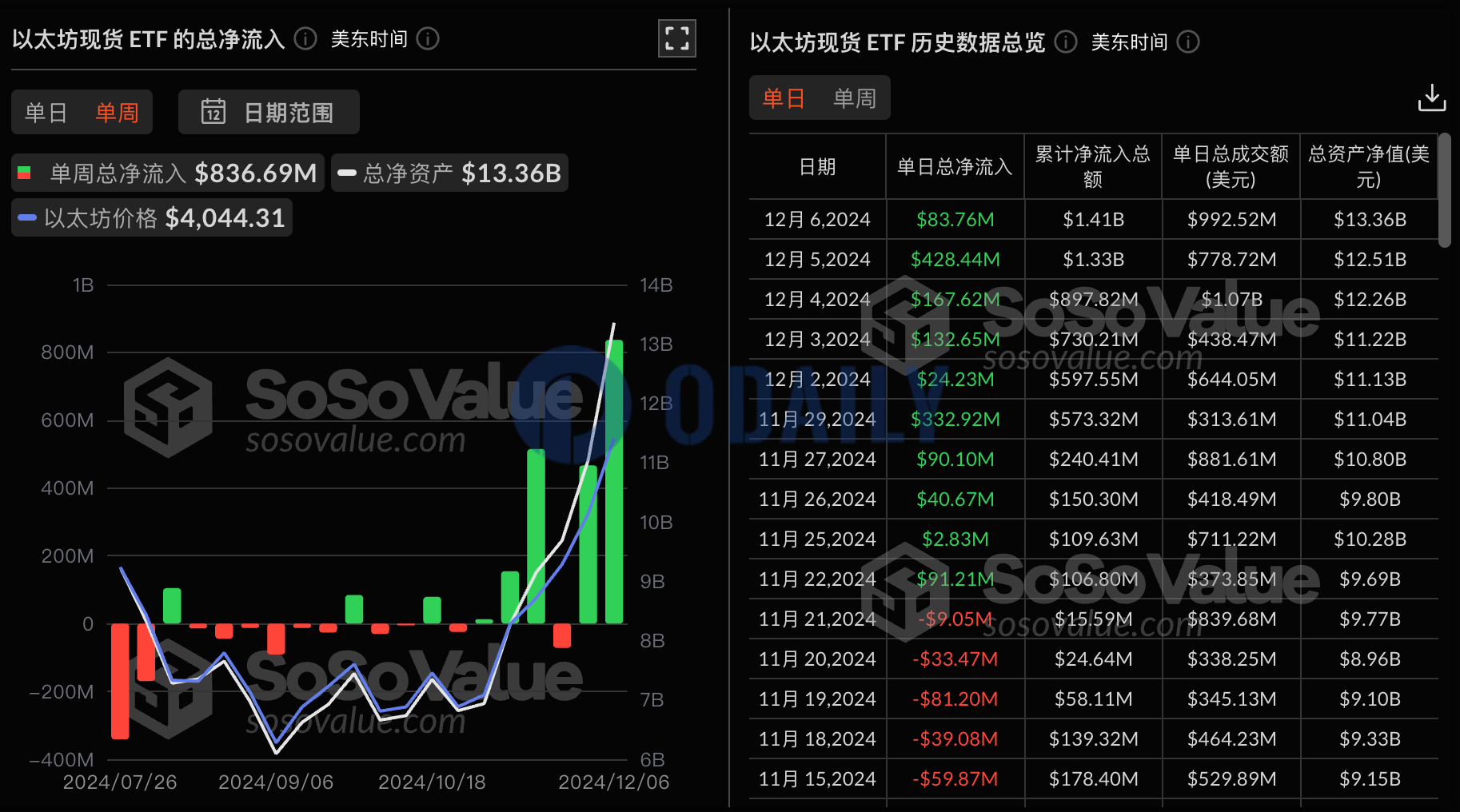Screen dimensions: 1460x812
Task: Click cumulative value $150.30M
Action: click(x=1093, y=499)
